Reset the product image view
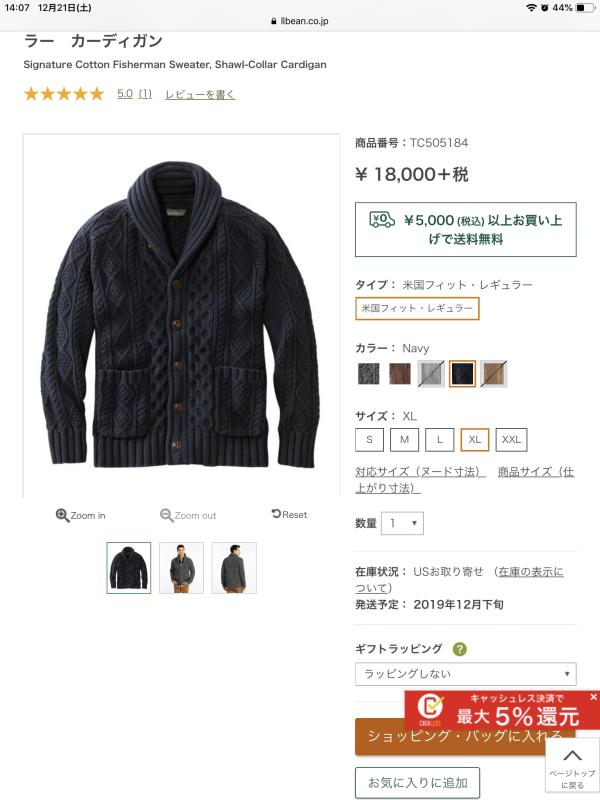This screenshot has height=800, width=600. coord(289,514)
